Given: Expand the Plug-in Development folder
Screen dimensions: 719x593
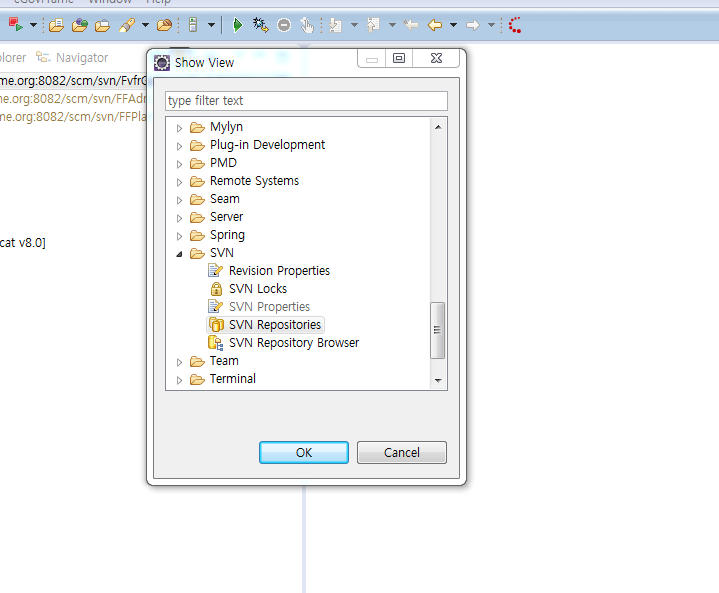Looking at the screenshot, I should pos(179,146).
